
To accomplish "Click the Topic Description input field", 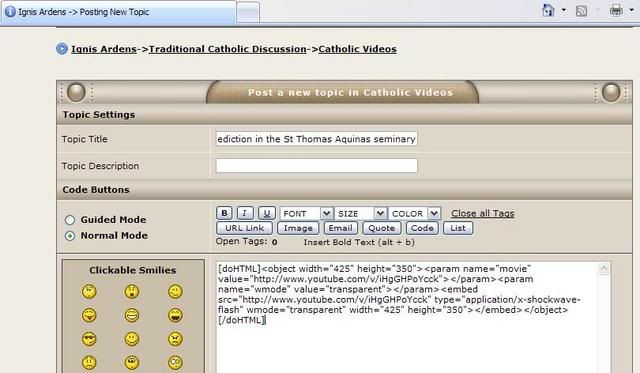I will click(316, 166).
